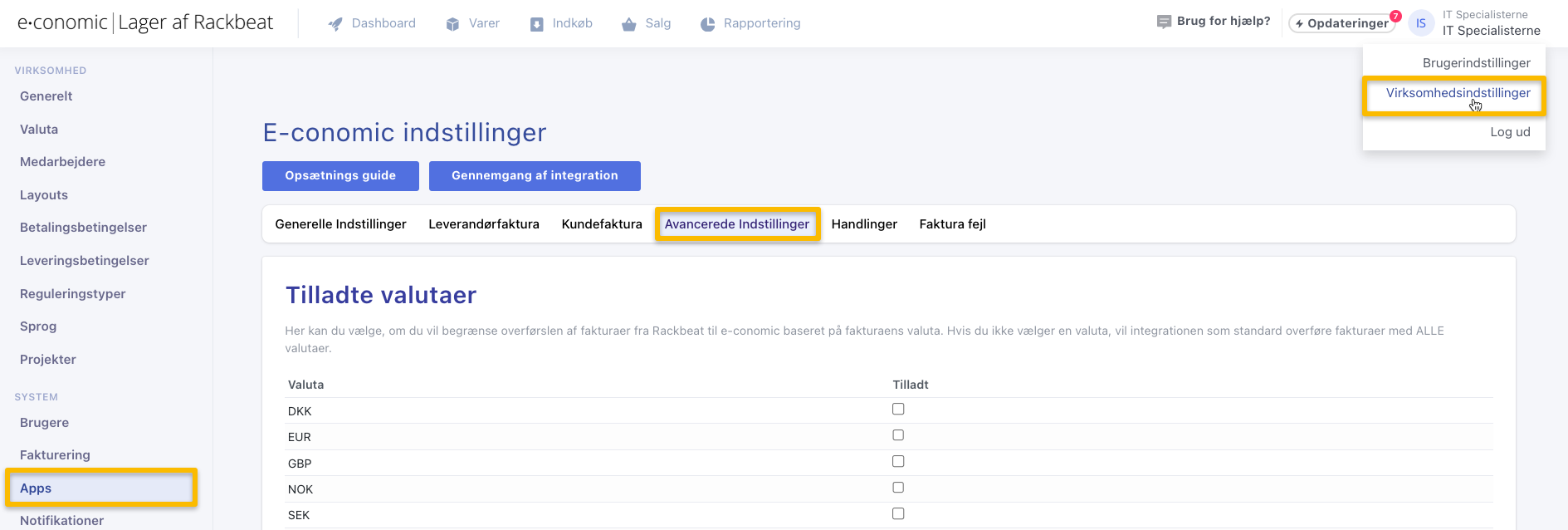This screenshot has width=1568, height=530.
Task: Open Apps in the sidebar
Action: (x=36, y=488)
